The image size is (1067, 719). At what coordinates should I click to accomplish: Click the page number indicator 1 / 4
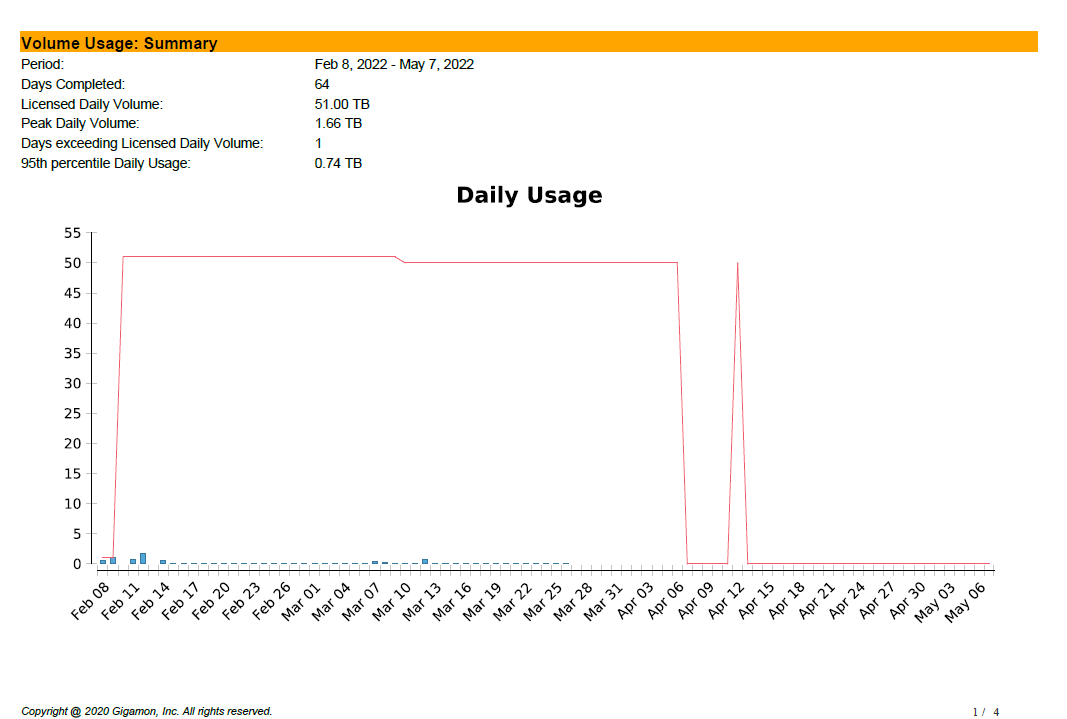coord(985,712)
